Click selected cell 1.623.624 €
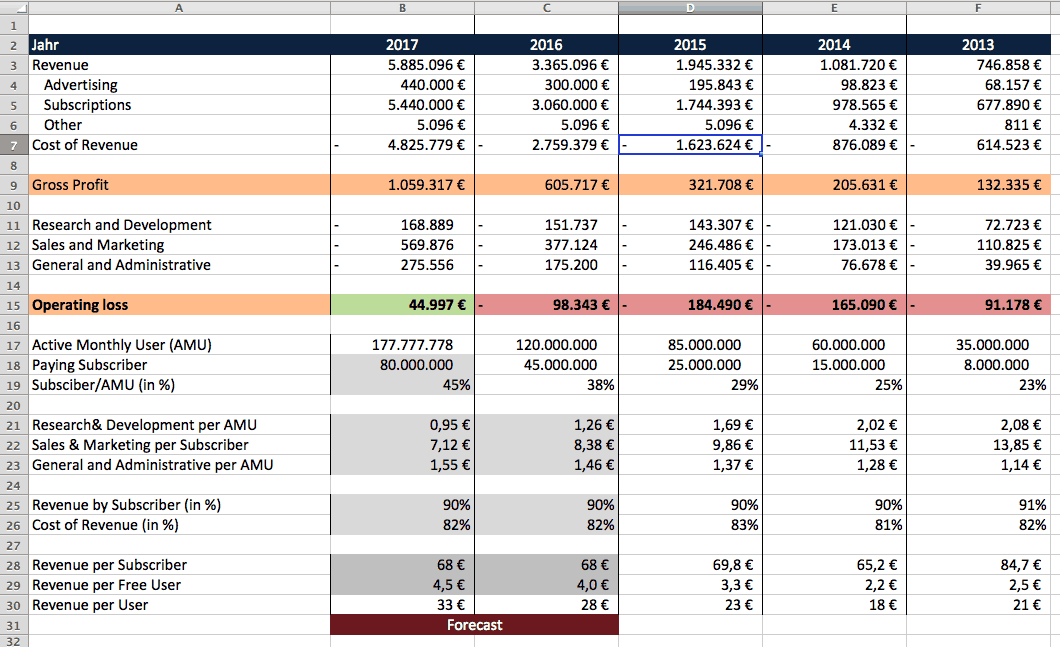 tap(690, 145)
